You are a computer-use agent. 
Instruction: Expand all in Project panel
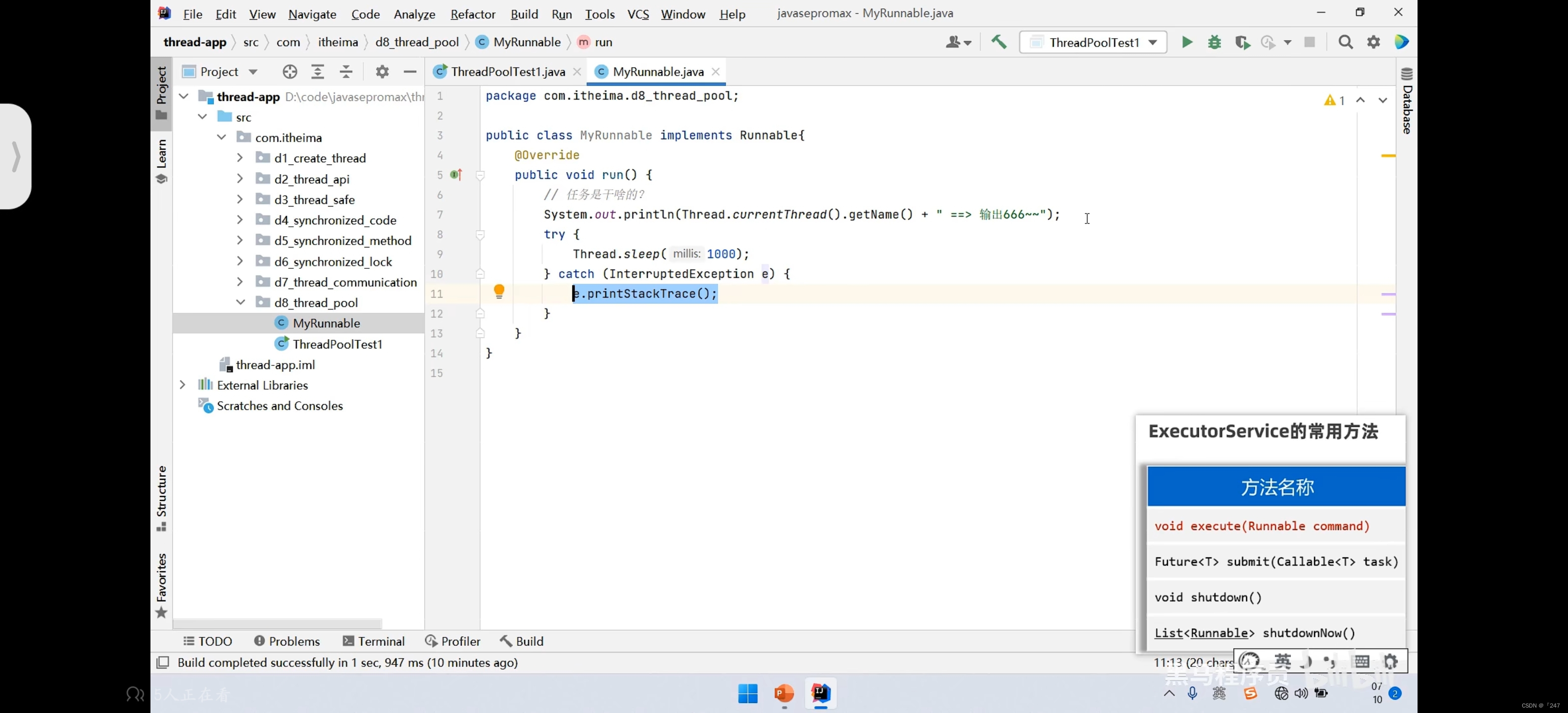317,72
